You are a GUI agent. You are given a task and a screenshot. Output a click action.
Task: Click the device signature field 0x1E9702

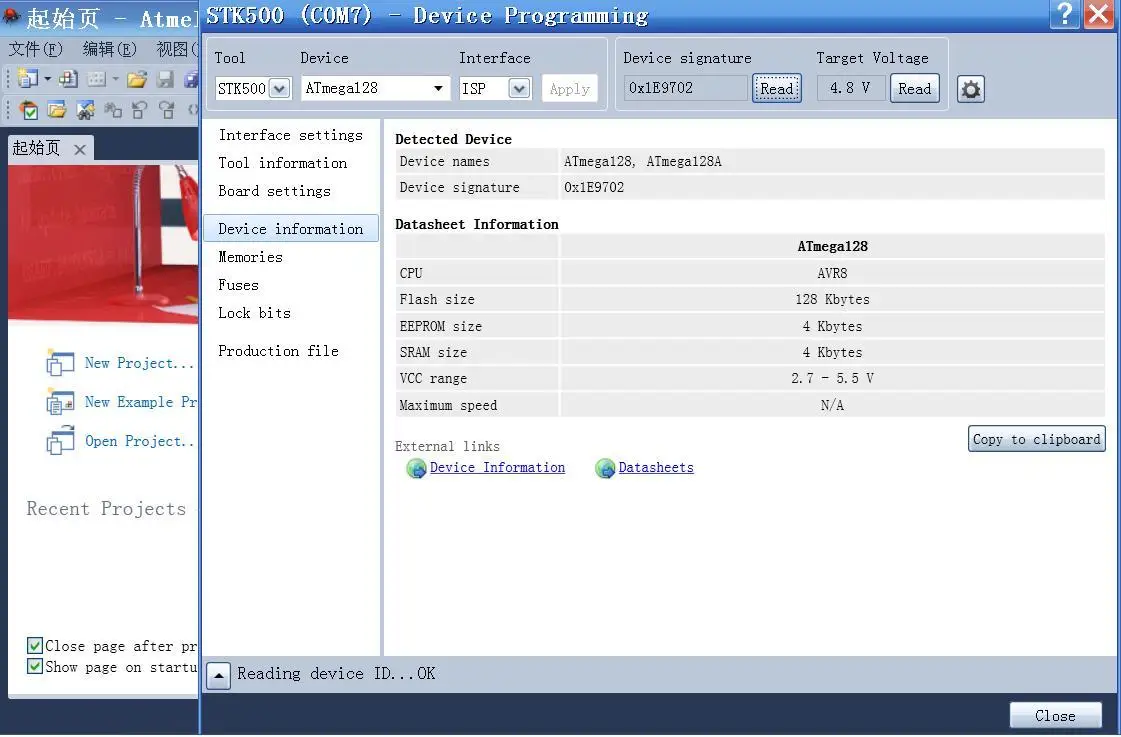(686, 88)
